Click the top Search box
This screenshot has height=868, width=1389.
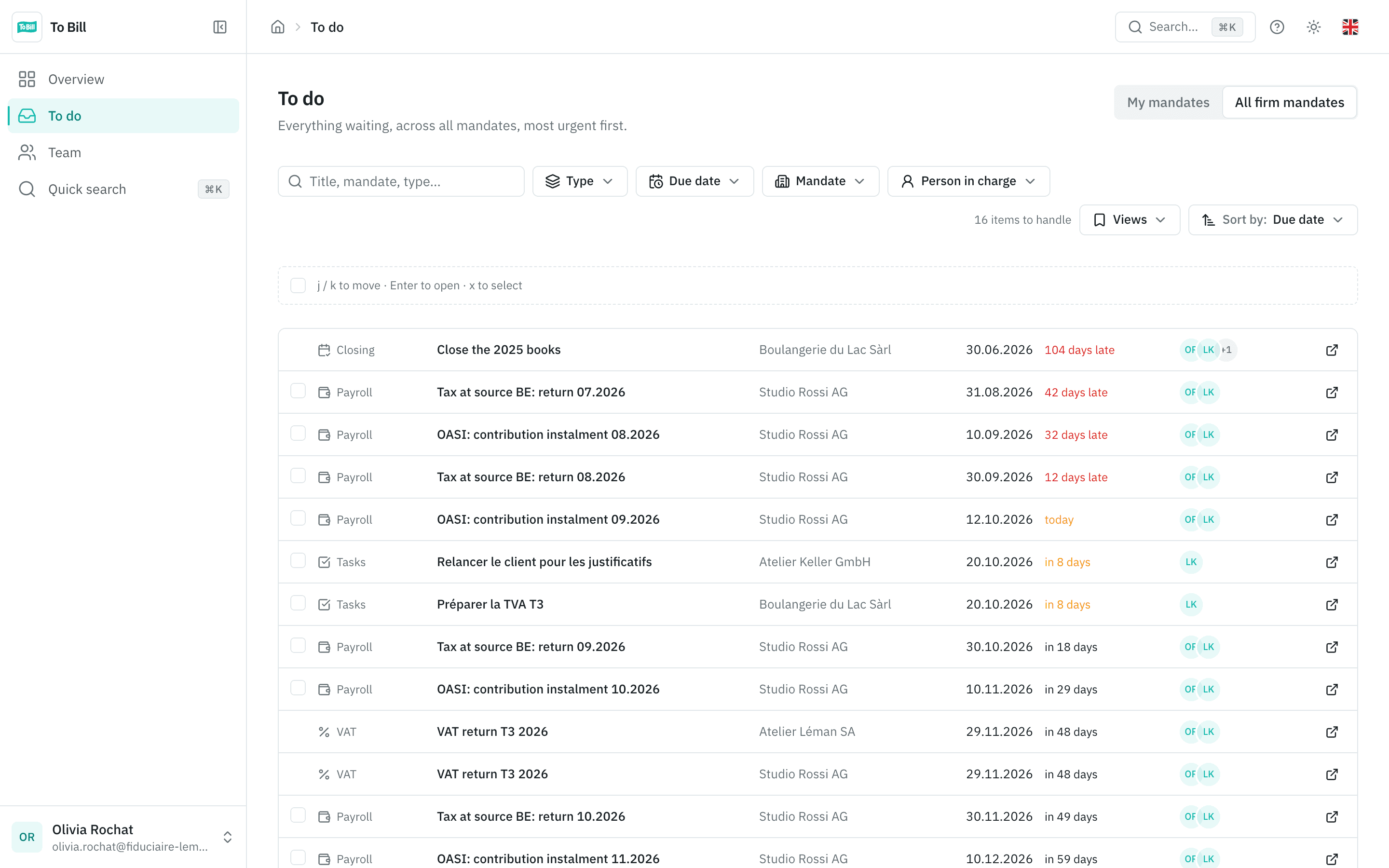coord(1185,27)
